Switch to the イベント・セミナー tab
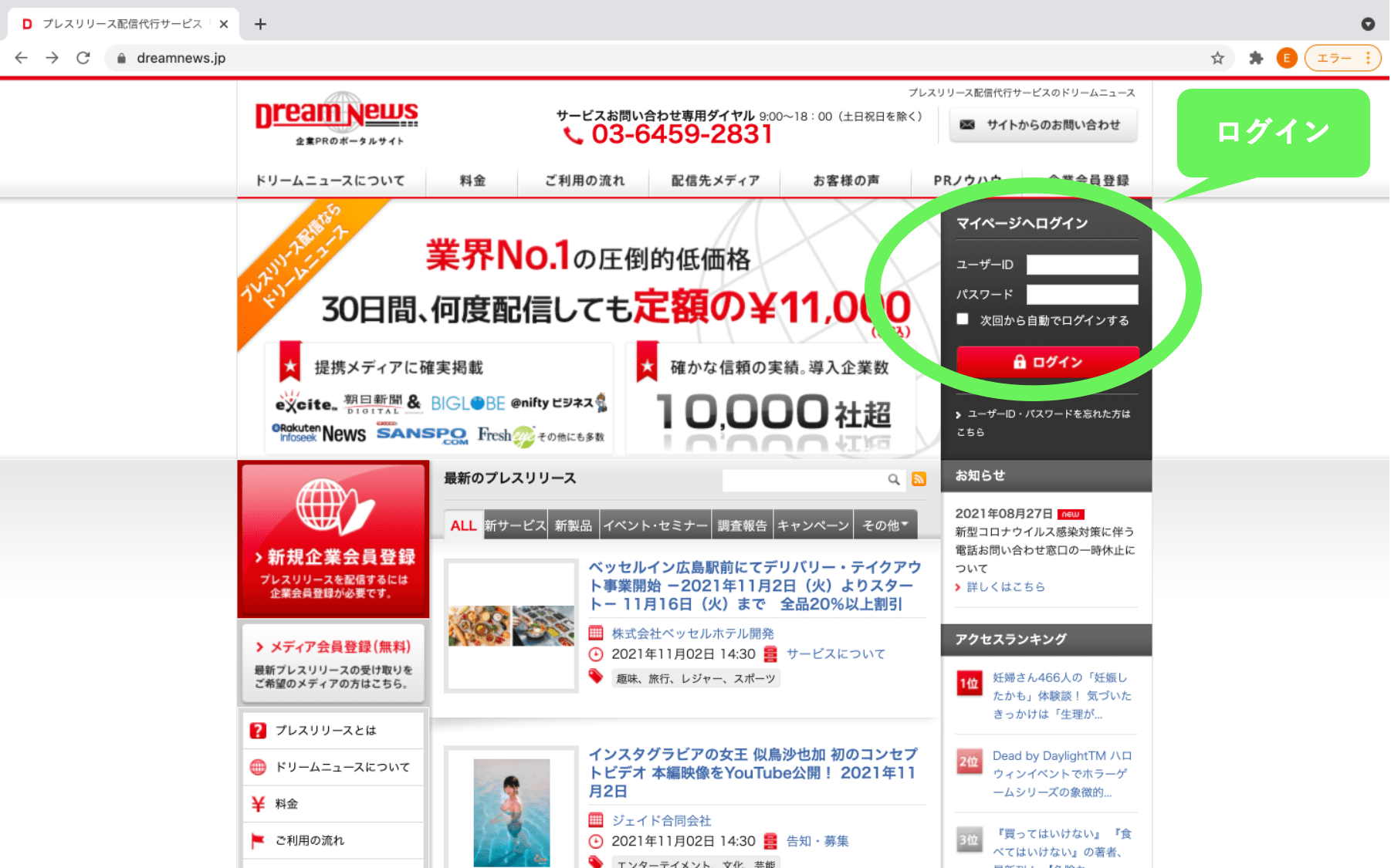Screen dimensions: 1391x868 click(x=655, y=525)
